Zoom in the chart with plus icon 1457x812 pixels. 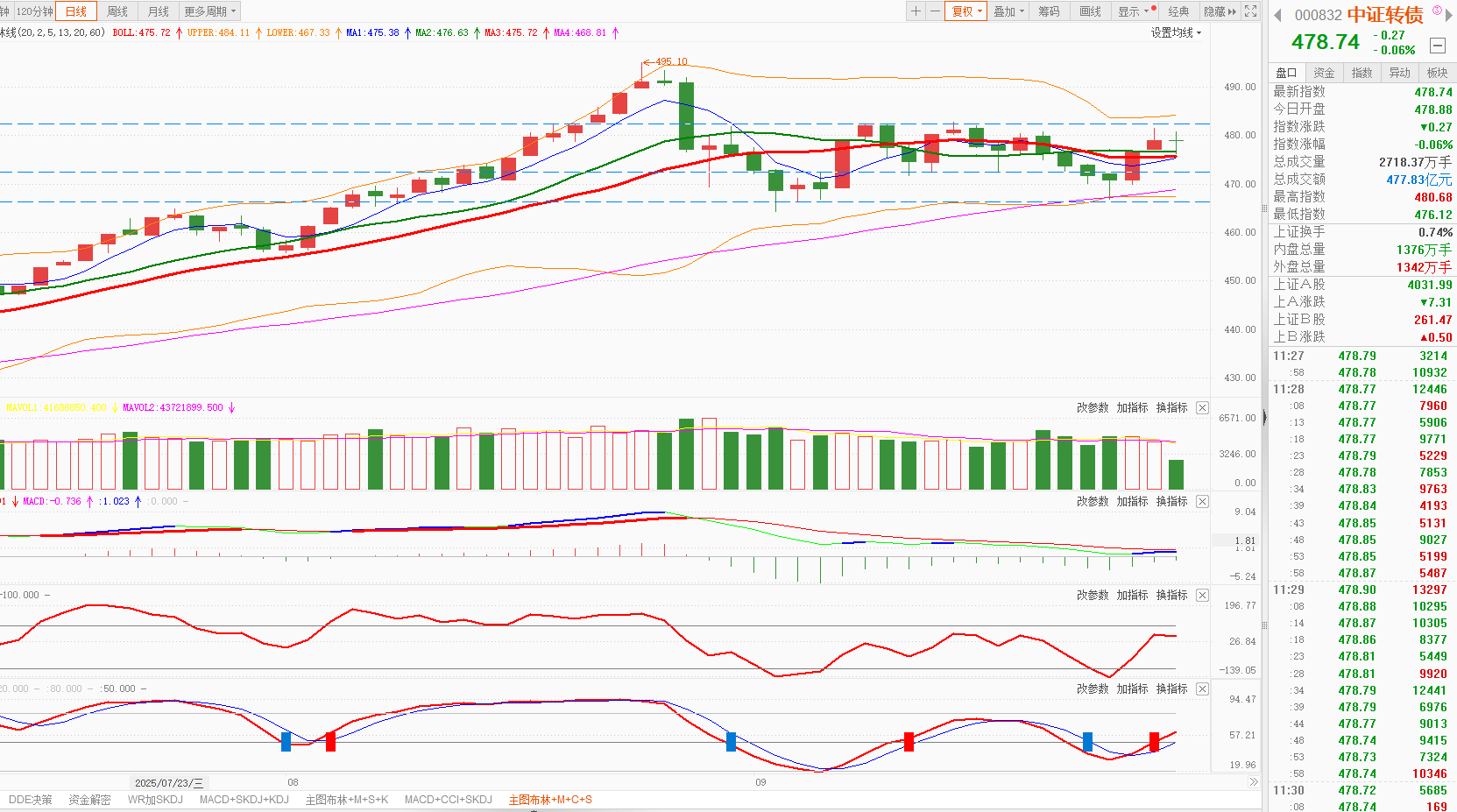916,11
